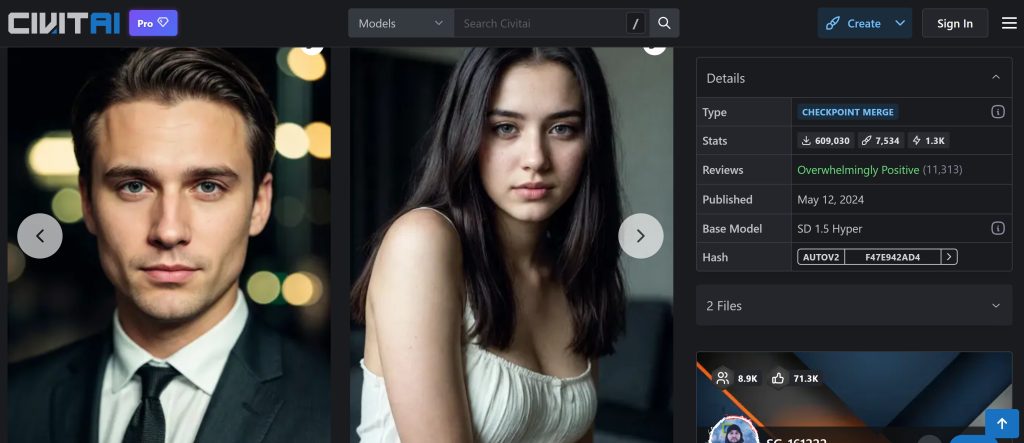
Task: Click the 609,030 downloads stat badge
Action: click(x=825, y=141)
